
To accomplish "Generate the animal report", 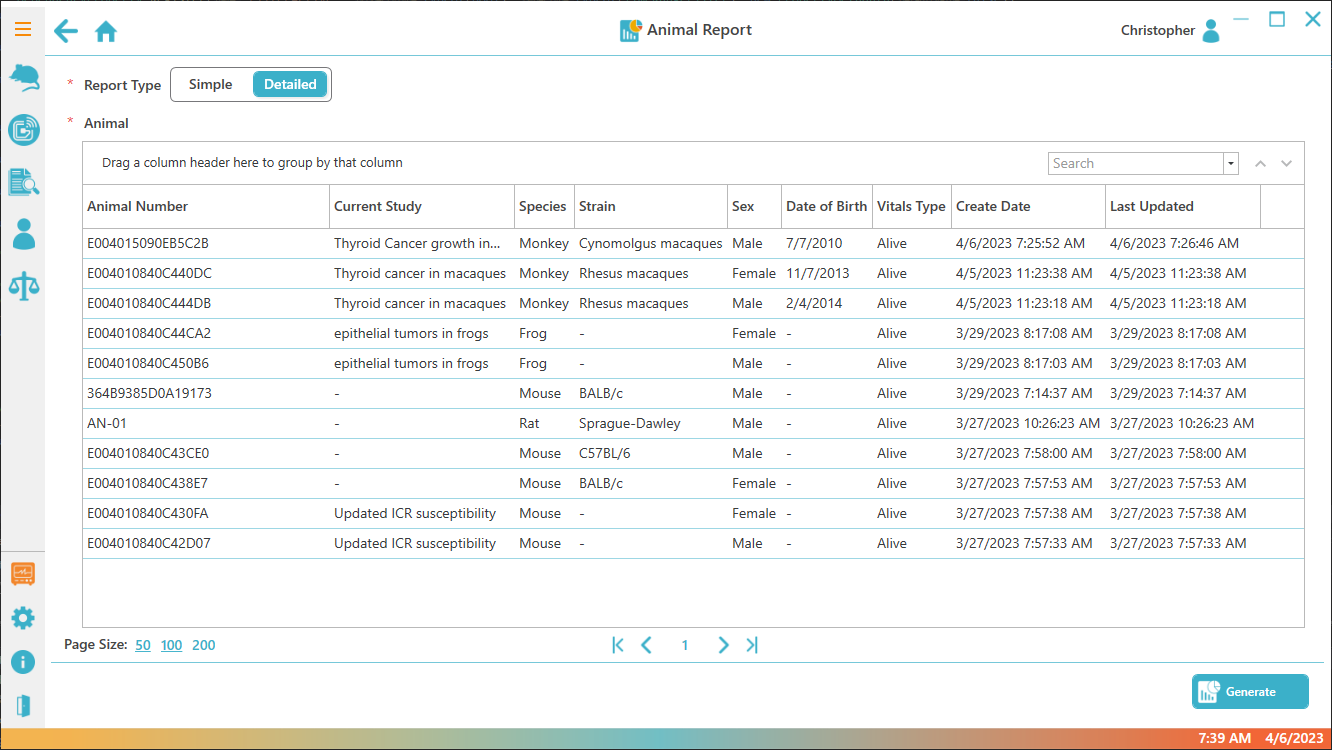I will (1250, 692).
